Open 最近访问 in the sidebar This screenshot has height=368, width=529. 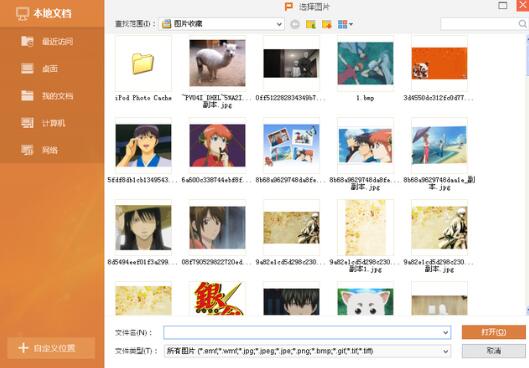point(47,41)
